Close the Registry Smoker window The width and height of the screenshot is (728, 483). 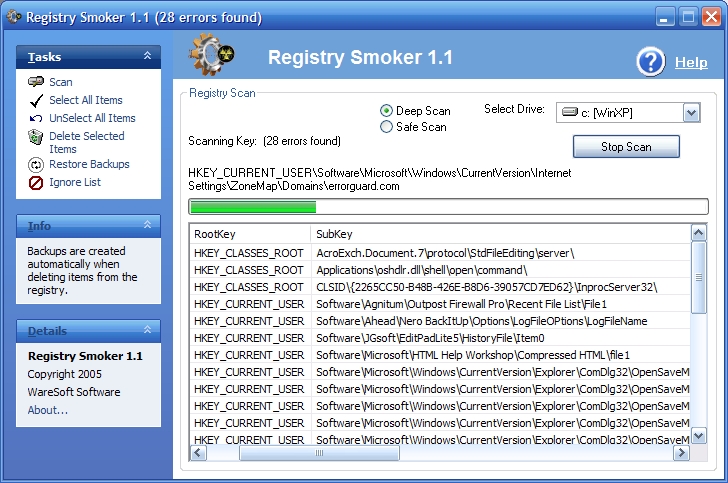[x=712, y=17]
